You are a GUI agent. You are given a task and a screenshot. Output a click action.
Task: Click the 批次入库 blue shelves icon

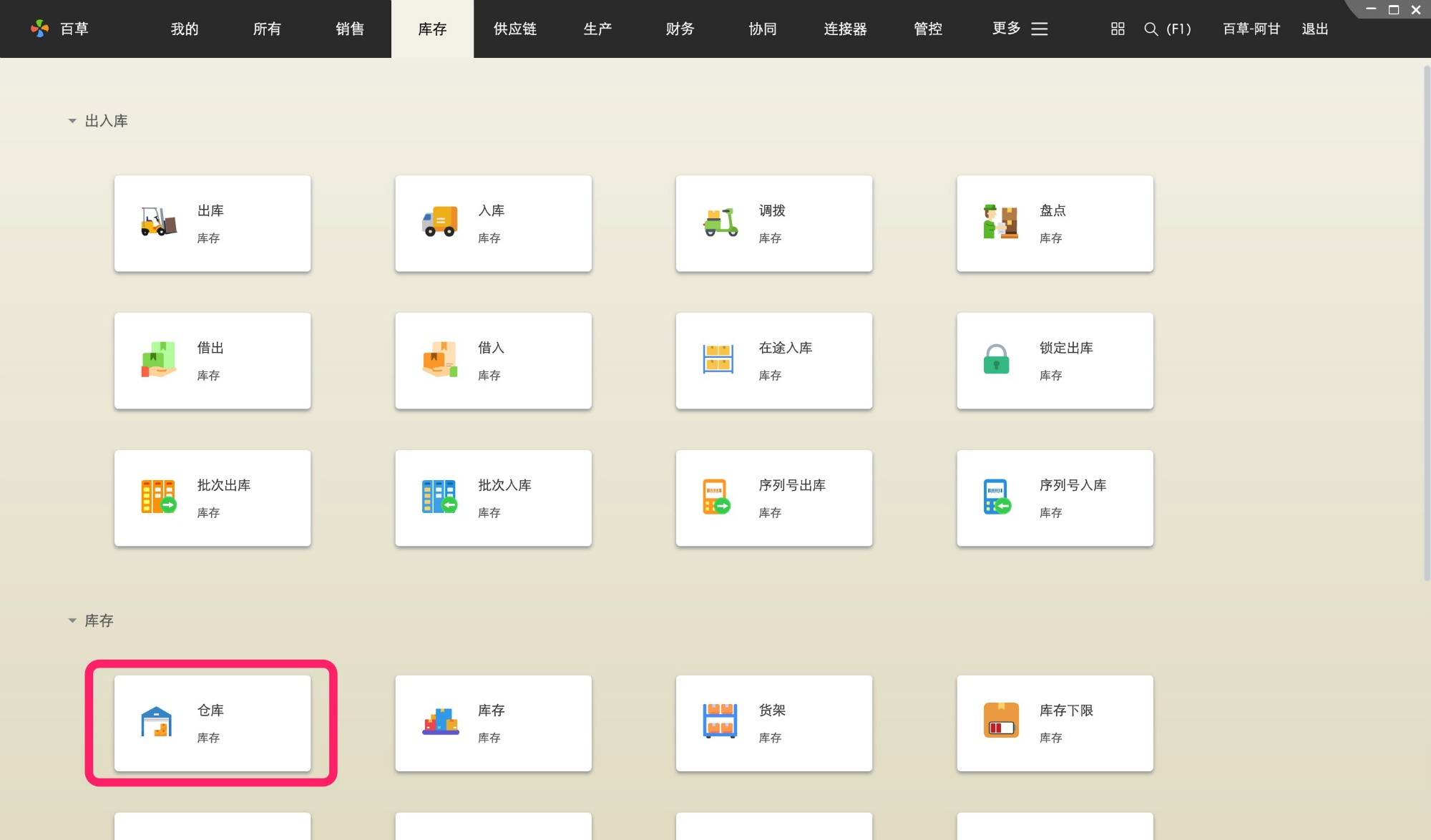coord(439,497)
